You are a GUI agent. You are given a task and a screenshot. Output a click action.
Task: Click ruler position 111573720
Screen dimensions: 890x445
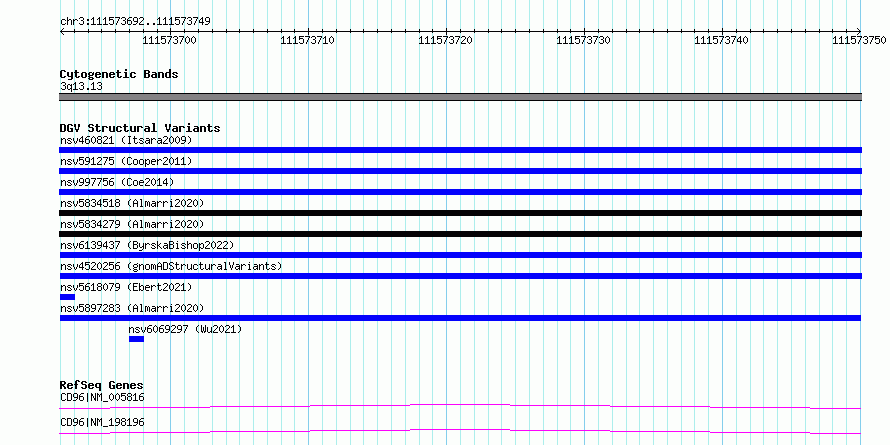pyautogui.click(x=446, y=40)
